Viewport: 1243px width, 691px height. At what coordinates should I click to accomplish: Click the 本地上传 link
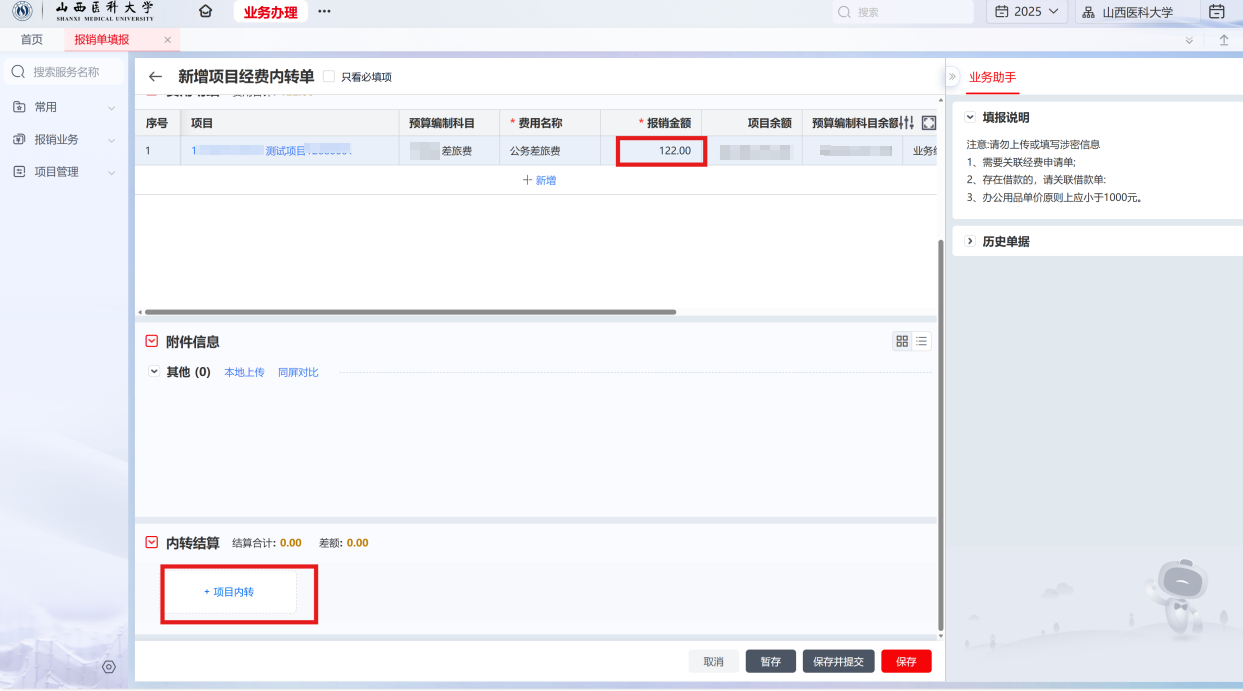pyautogui.click(x=244, y=372)
